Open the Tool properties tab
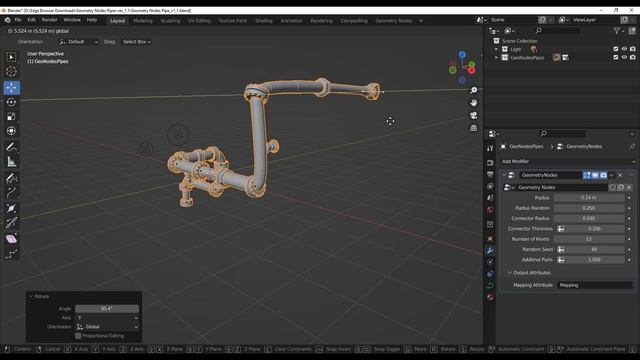The width and height of the screenshot is (640, 360). point(490,149)
